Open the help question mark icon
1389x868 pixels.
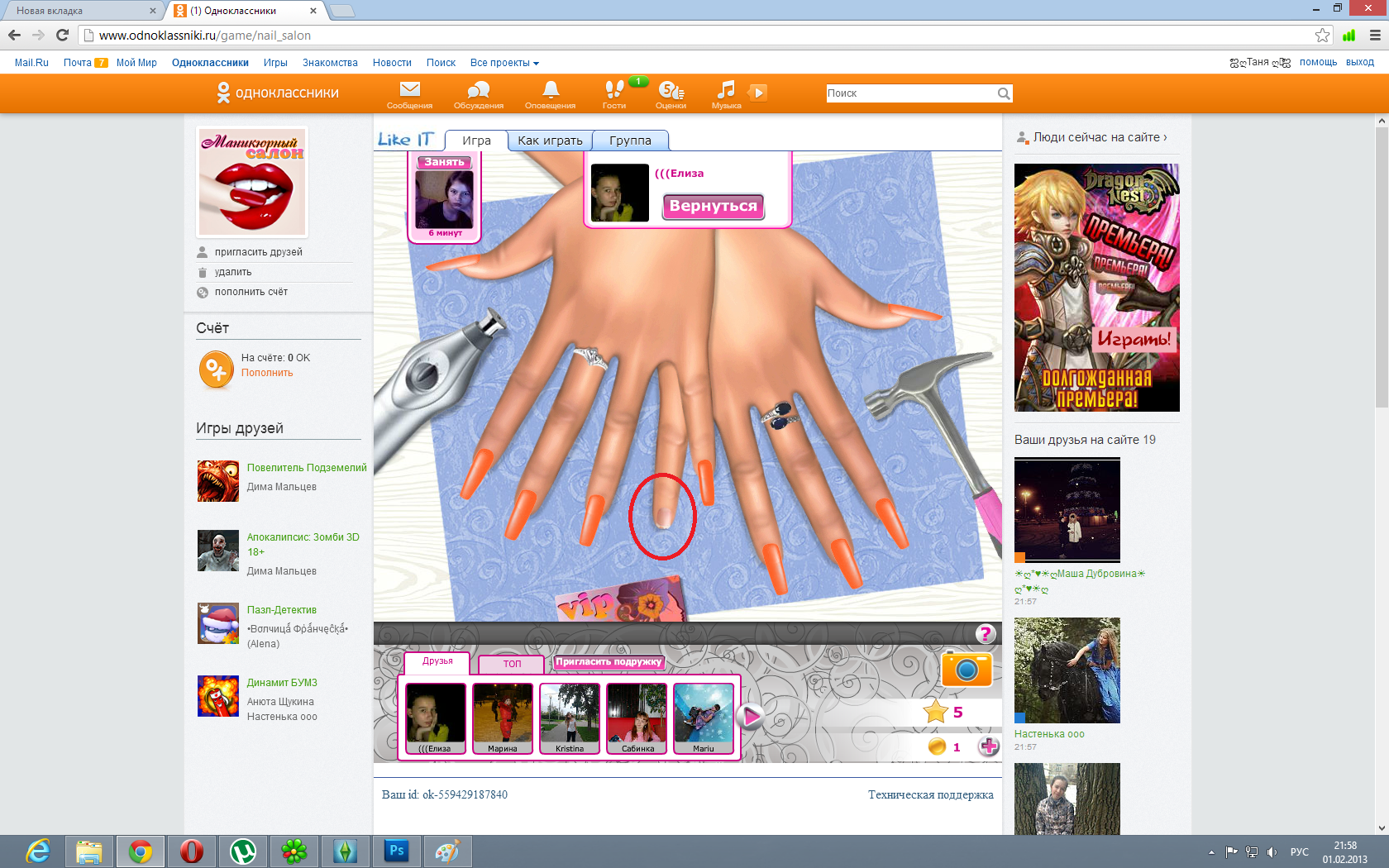tap(985, 634)
